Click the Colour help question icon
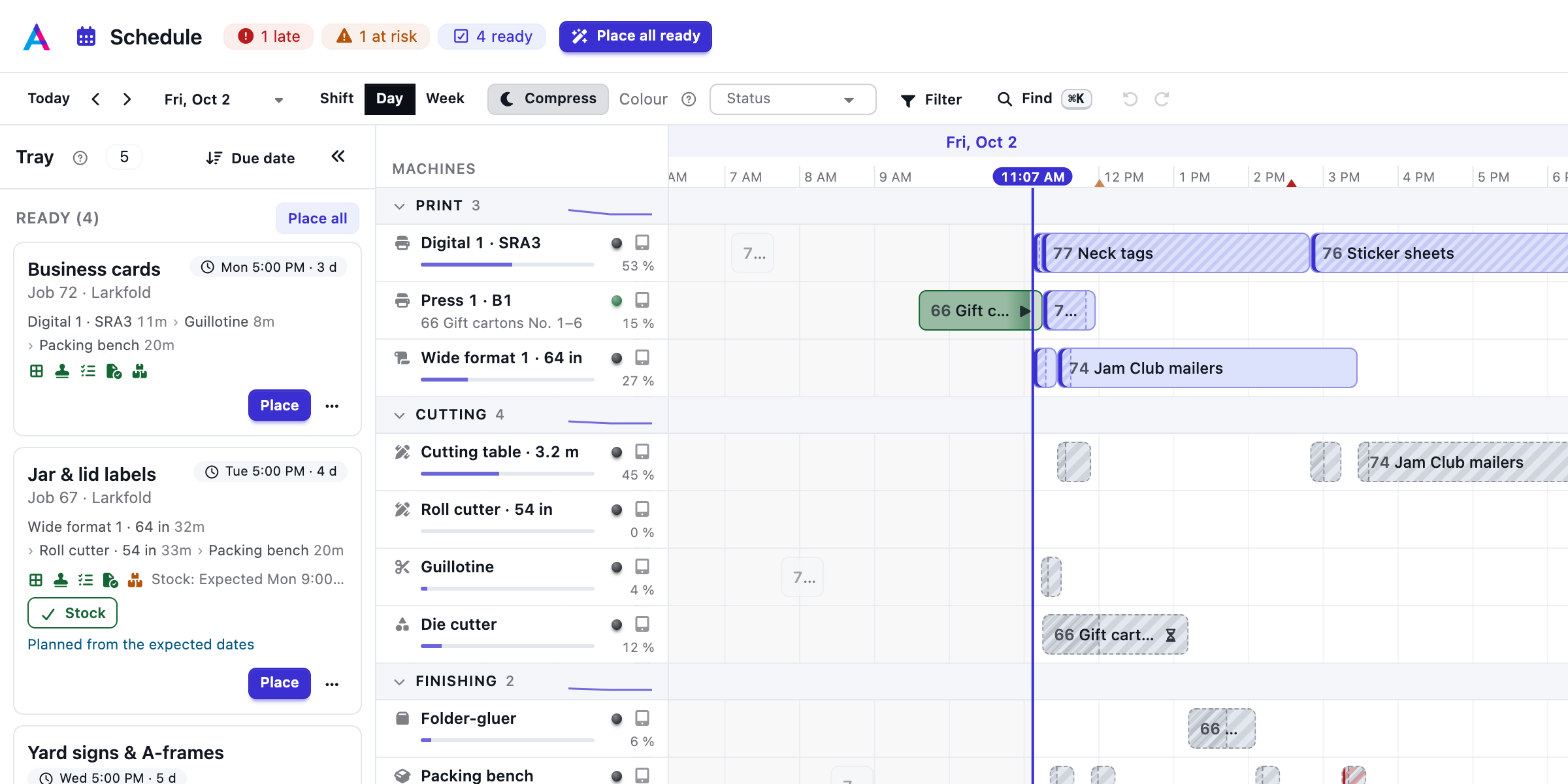 [689, 99]
